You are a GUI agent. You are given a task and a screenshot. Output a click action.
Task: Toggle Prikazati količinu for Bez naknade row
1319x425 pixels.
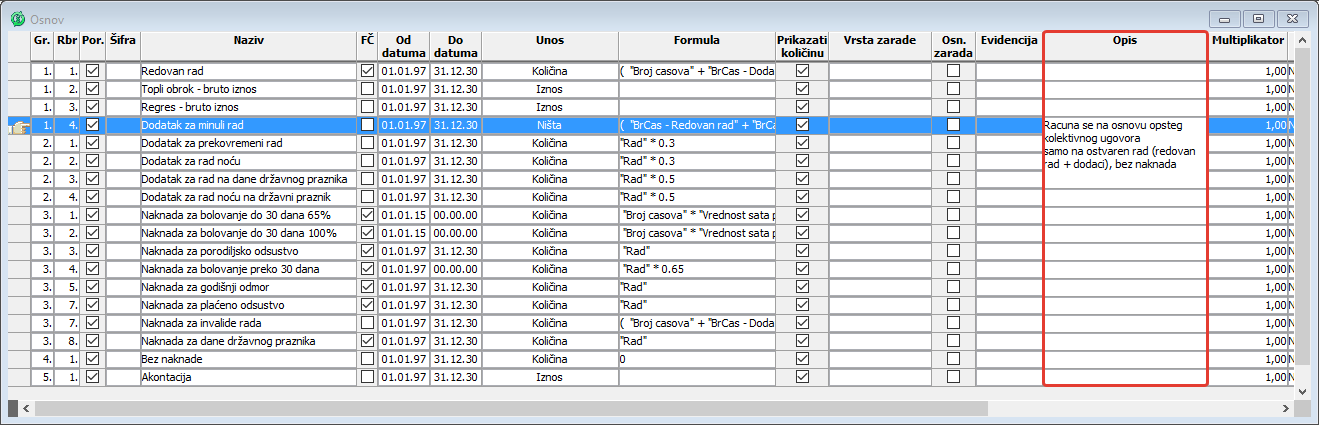tap(802, 359)
